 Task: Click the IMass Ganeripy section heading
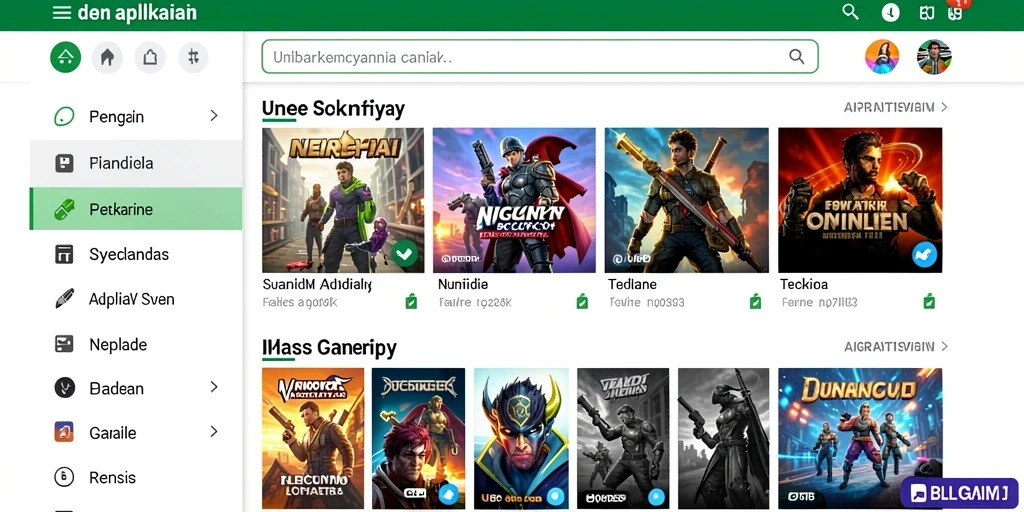[329, 348]
